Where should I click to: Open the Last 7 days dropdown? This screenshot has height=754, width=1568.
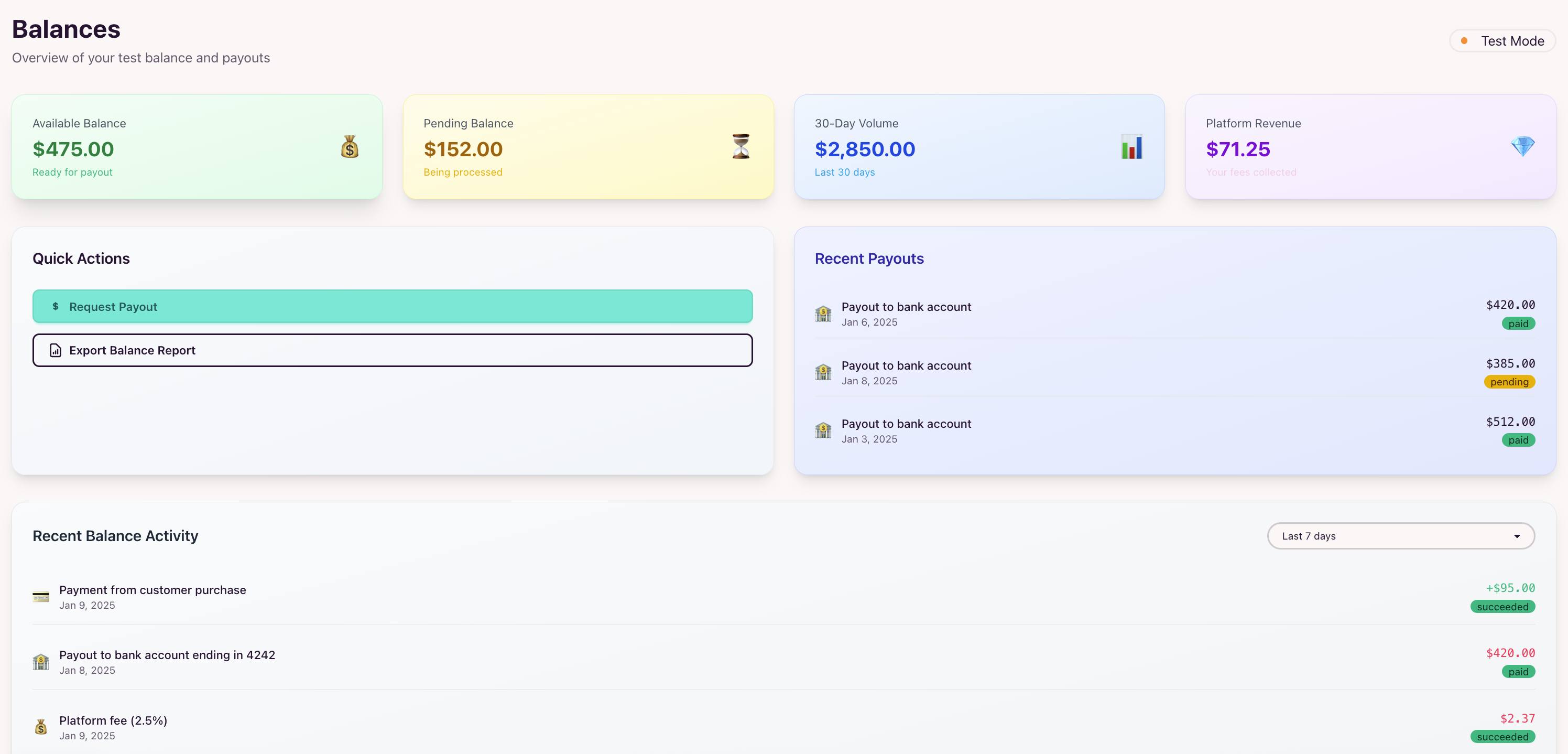click(1401, 536)
